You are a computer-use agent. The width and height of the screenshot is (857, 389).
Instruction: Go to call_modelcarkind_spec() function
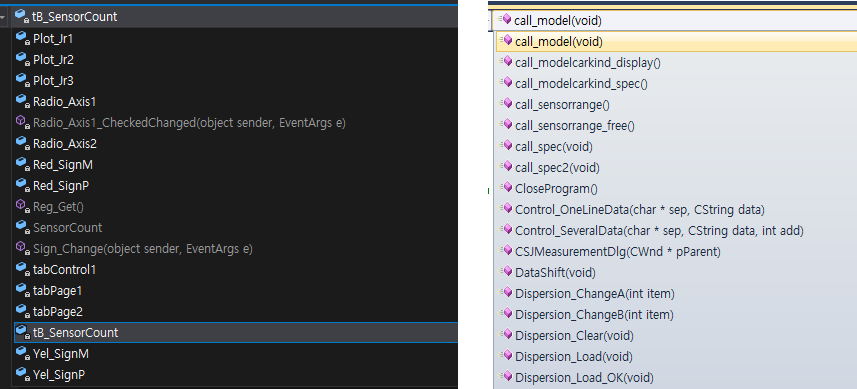click(582, 84)
